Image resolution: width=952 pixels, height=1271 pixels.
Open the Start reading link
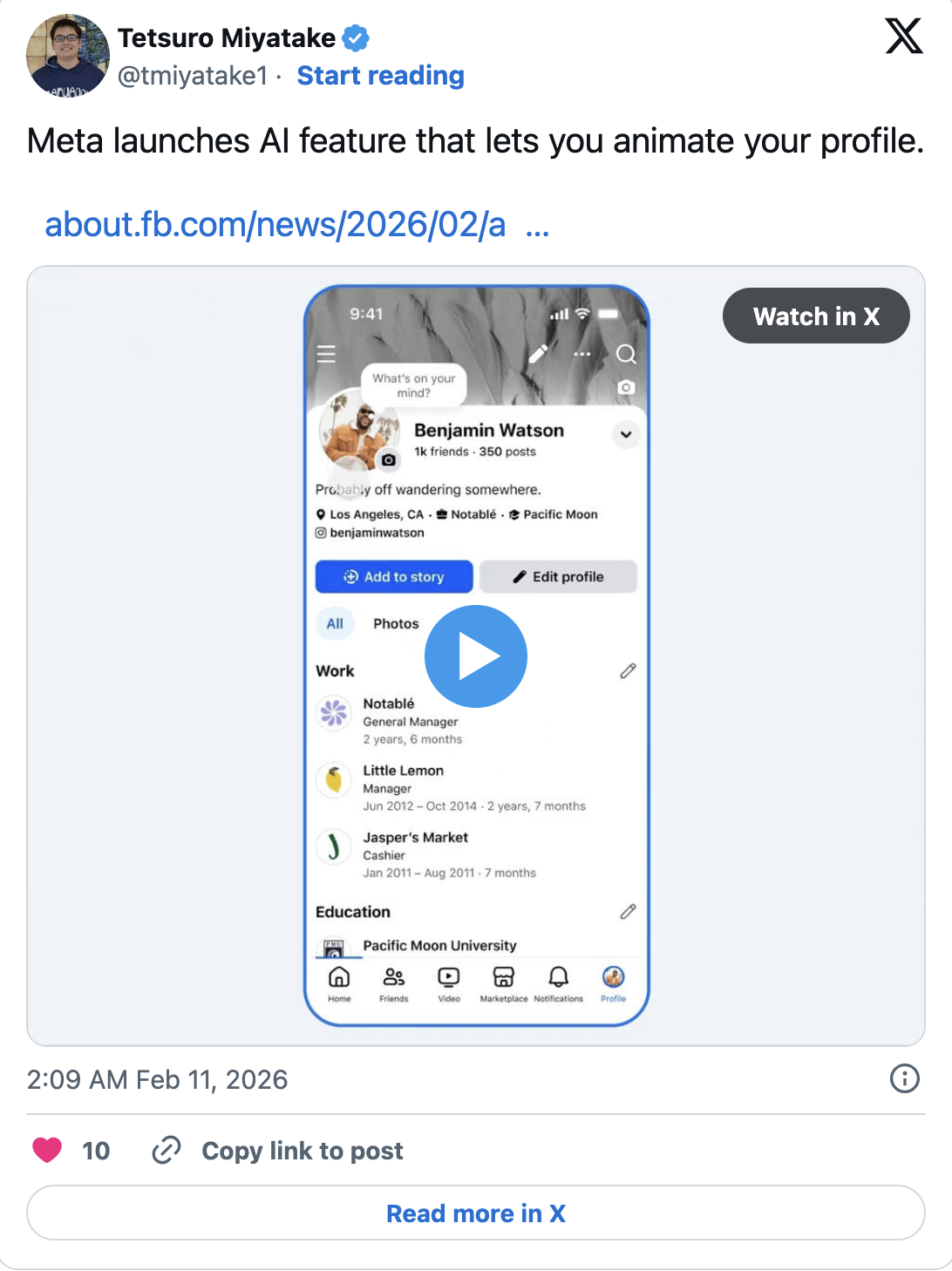click(x=380, y=76)
